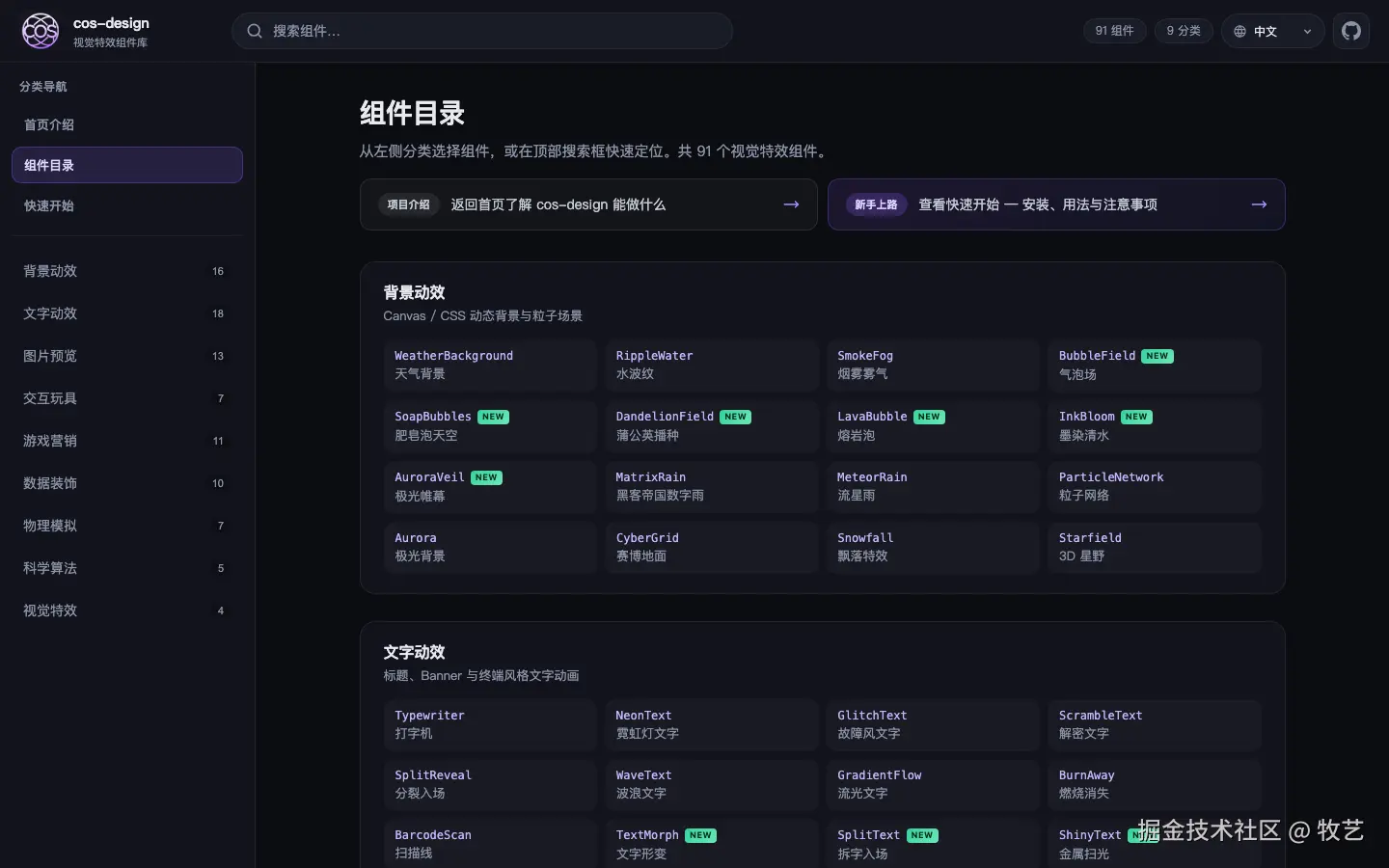Click the 文字动效 section heading

click(x=414, y=652)
